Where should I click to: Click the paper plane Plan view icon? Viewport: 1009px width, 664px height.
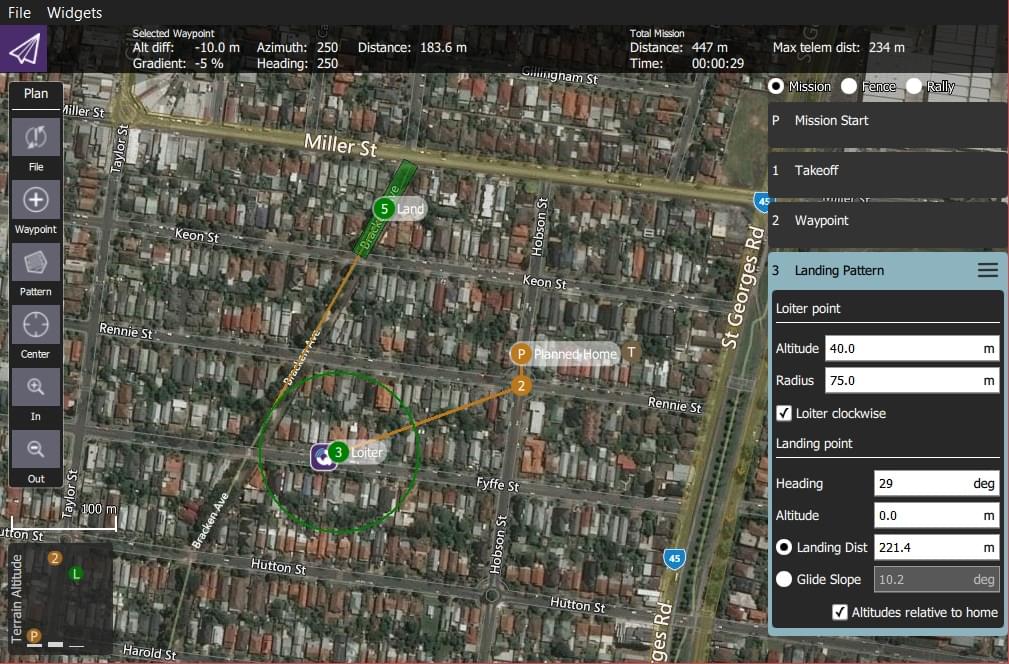click(x=24, y=48)
